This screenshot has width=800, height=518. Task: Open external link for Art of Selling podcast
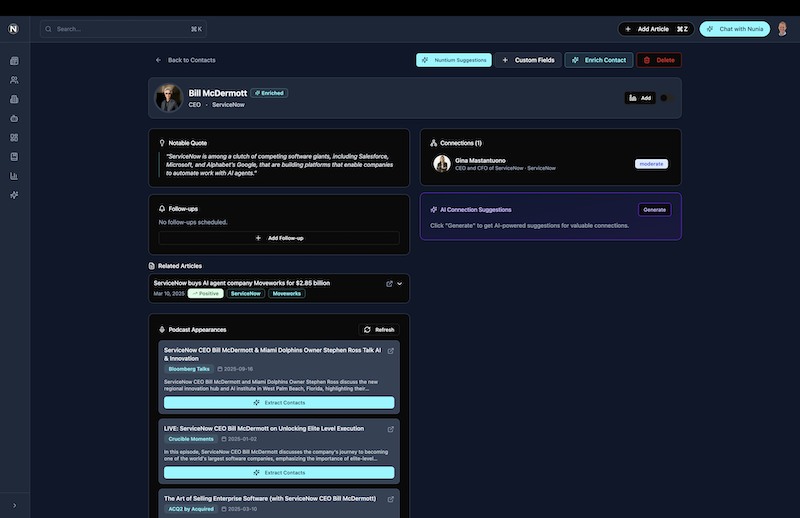click(x=391, y=499)
